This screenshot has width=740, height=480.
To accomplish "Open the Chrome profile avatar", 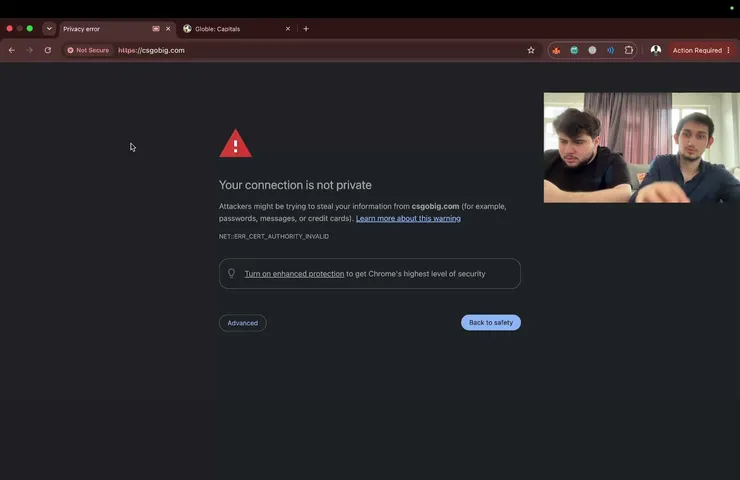I will (x=656, y=50).
